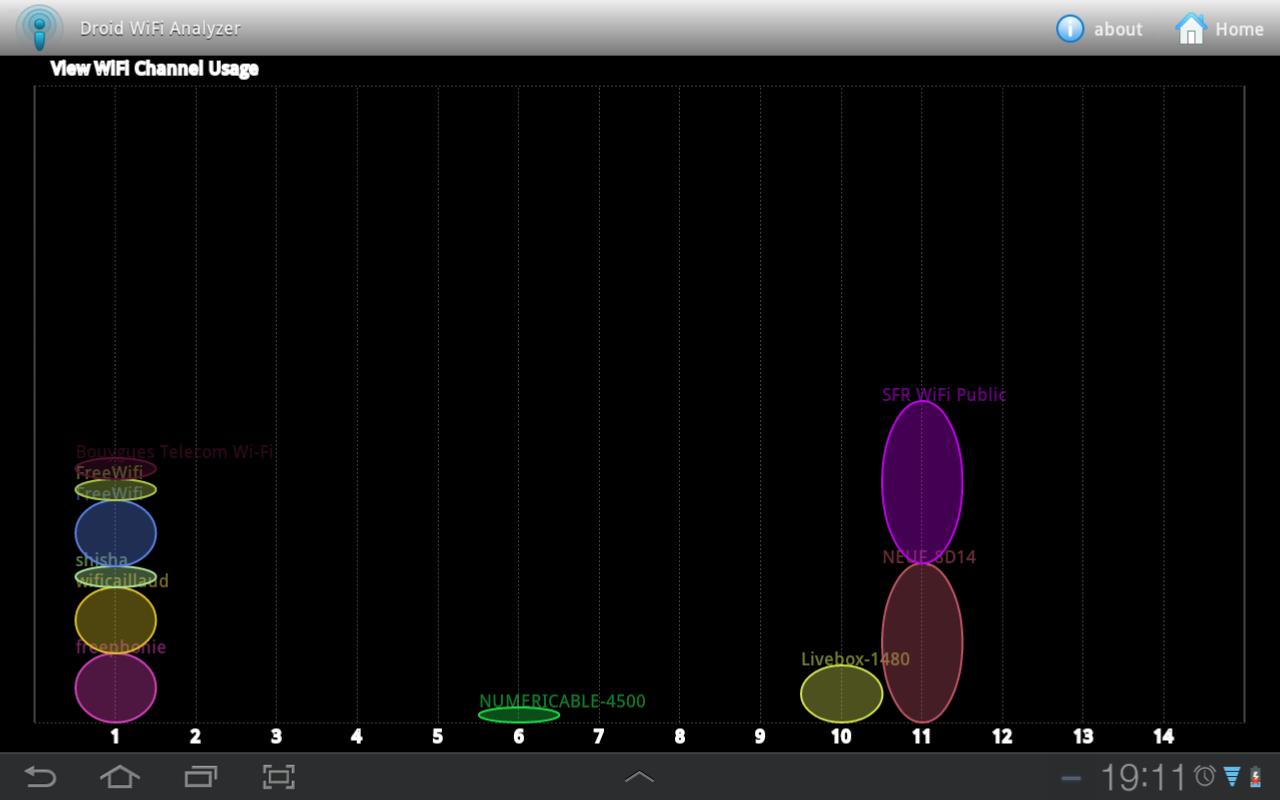The width and height of the screenshot is (1280, 800).
Task: Select the wificaillaud network label
Action: click(122, 581)
